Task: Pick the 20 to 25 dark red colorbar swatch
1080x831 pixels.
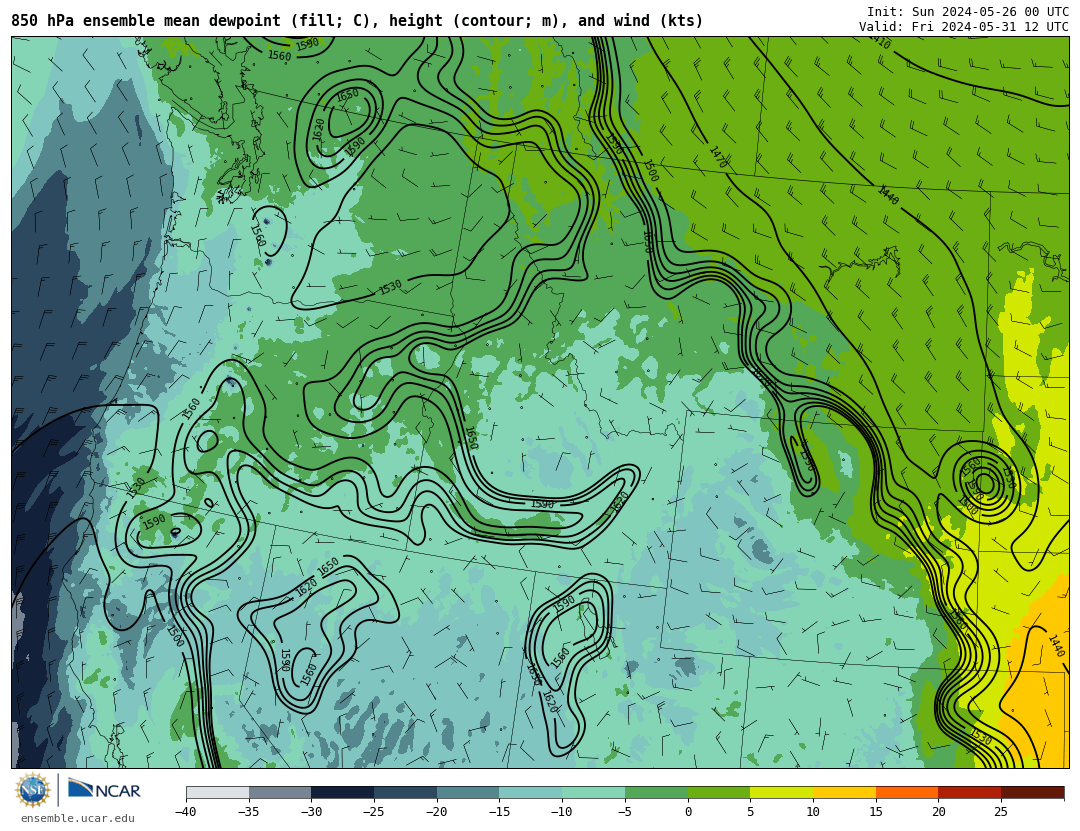Action: 970,792
